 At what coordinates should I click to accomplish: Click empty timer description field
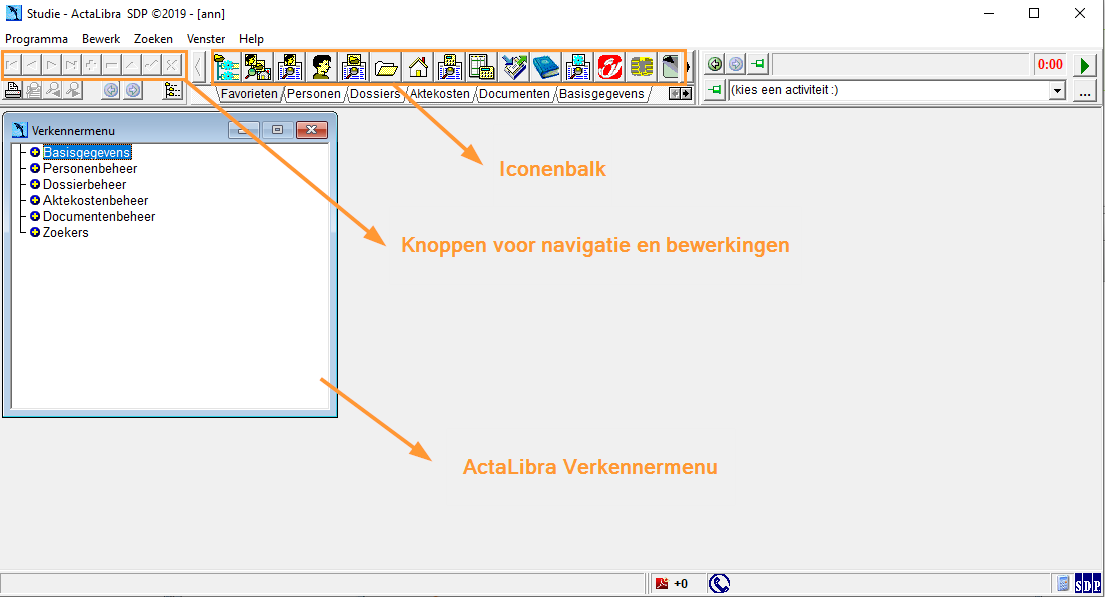tap(901, 65)
